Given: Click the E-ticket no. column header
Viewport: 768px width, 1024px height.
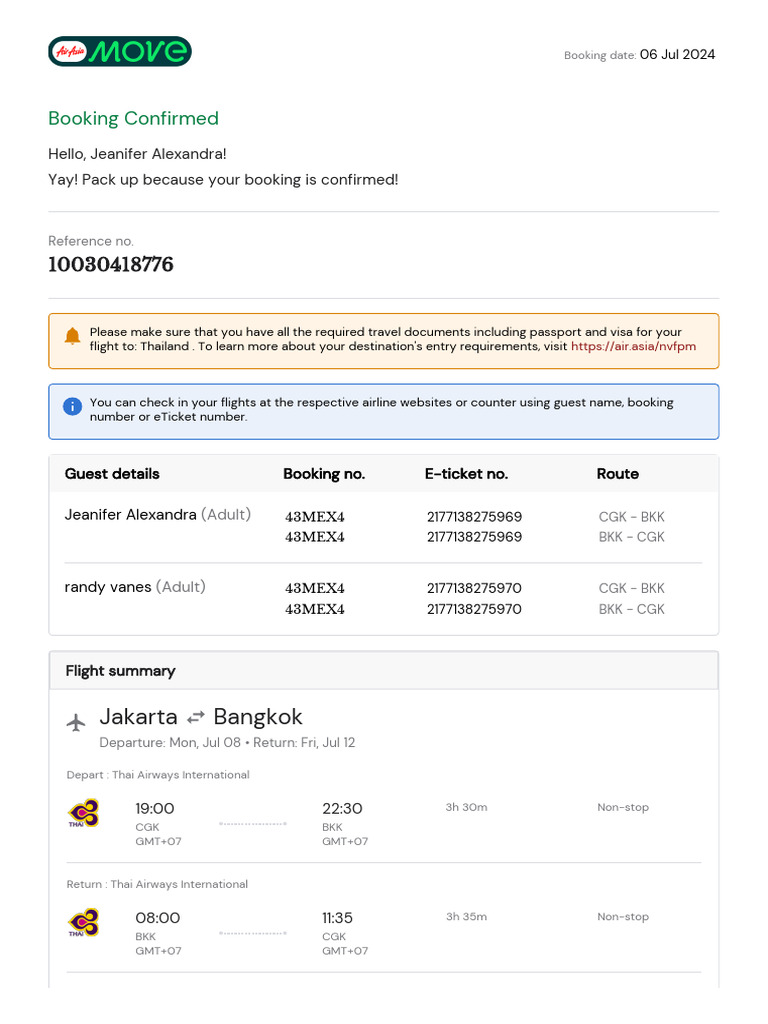Looking at the screenshot, I should click(x=466, y=474).
